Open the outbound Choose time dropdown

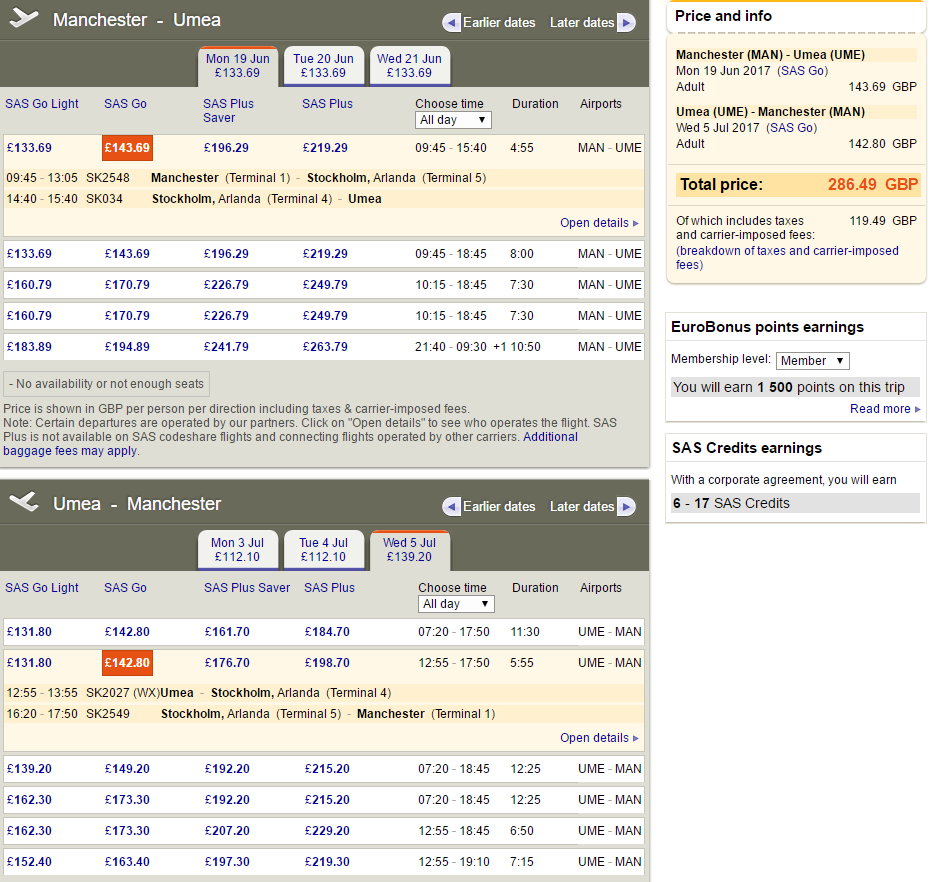click(x=453, y=120)
